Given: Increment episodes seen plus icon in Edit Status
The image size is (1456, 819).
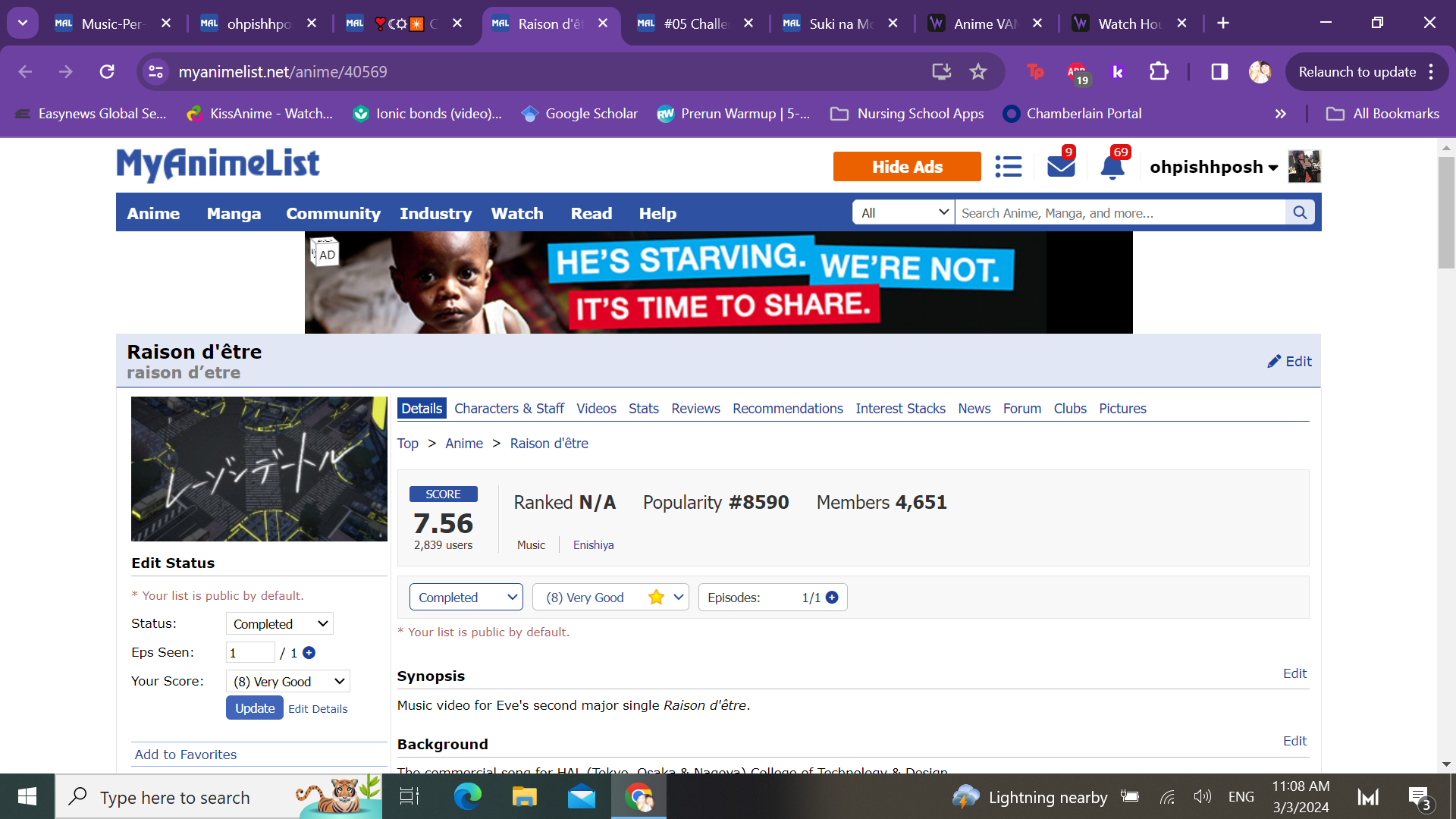Looking at the screenshot, I should (309, 653).
